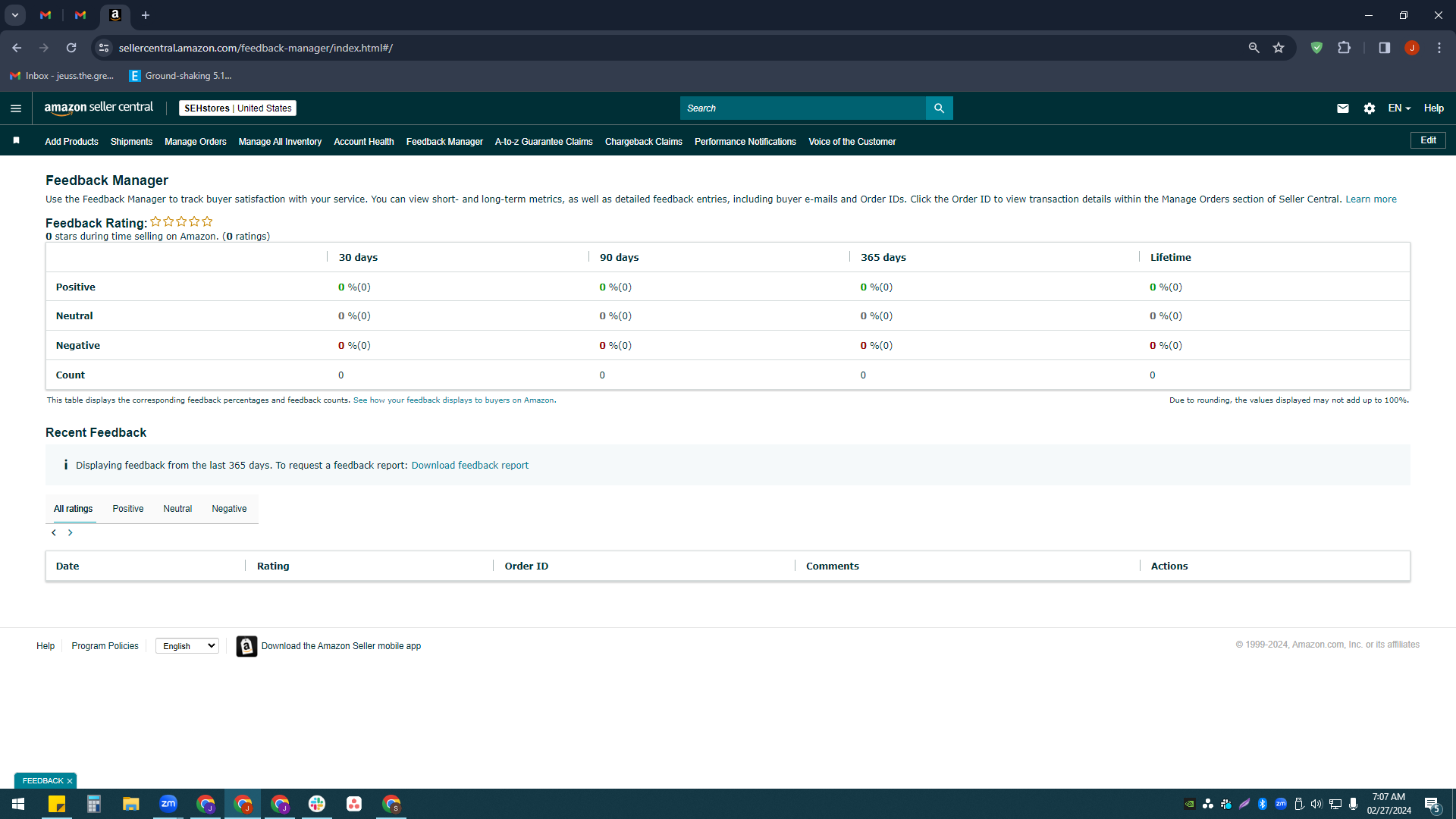Image resolution: width=1456 pixels, height=819 pixels.
Task: Focus the Seller Central search field
Action: tap(803, 108)
